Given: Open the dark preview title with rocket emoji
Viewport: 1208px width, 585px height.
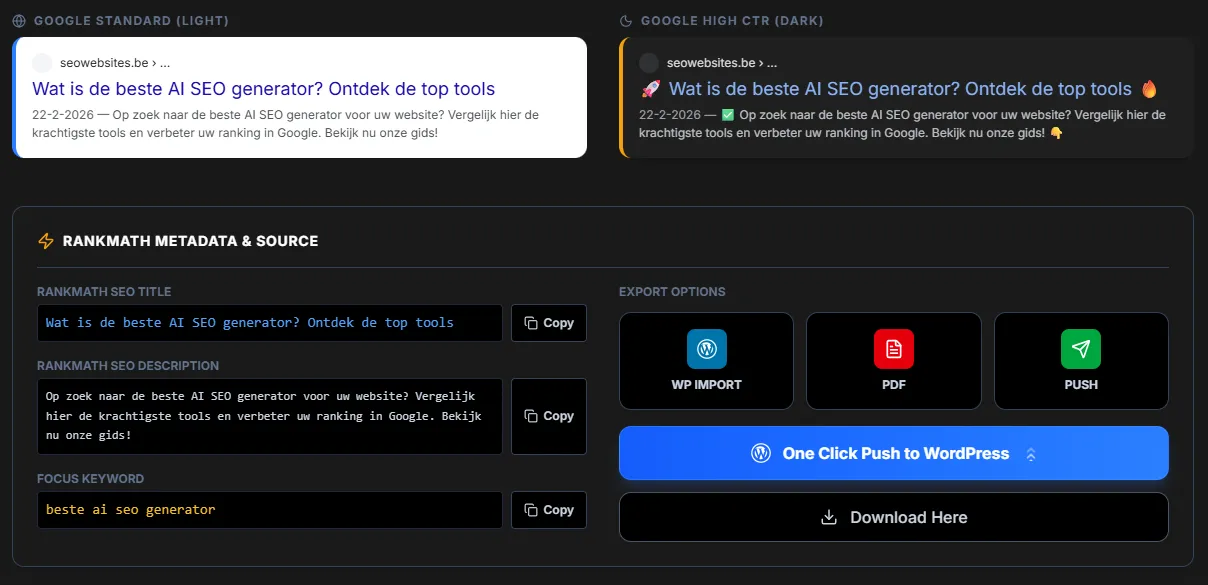Looking at the screenshot, I should [x=899, y=89].
